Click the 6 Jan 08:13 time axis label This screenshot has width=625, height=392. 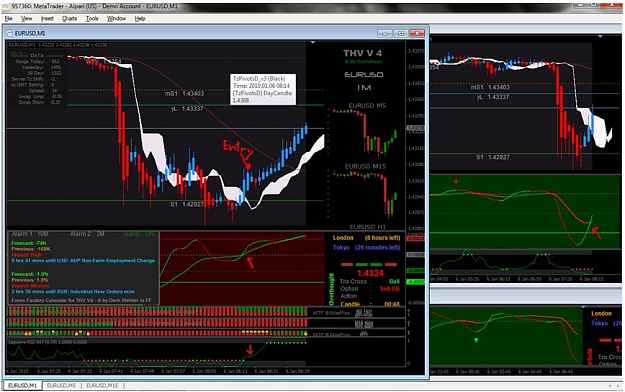point(235,371)
